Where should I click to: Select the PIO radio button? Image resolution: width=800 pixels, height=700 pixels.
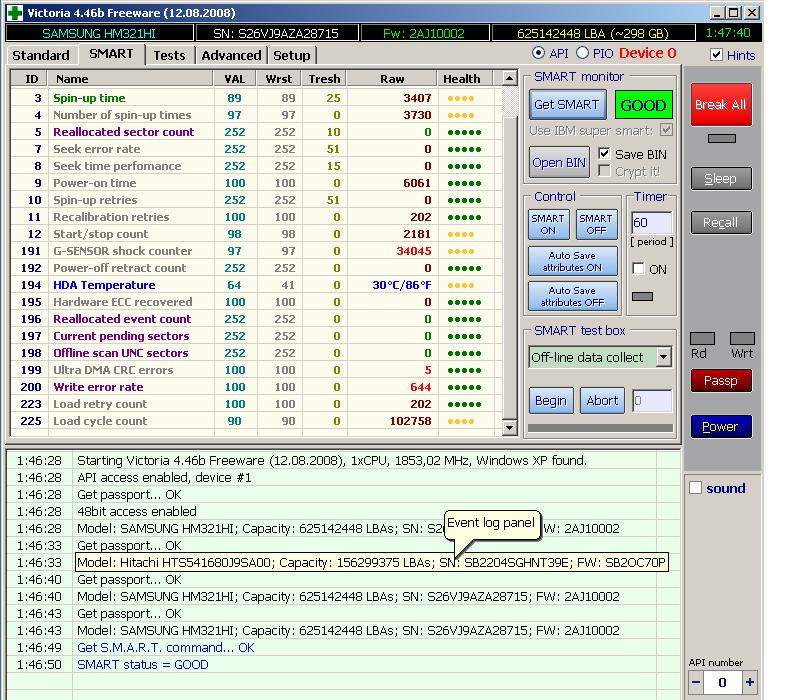click(x=583, y=53)
